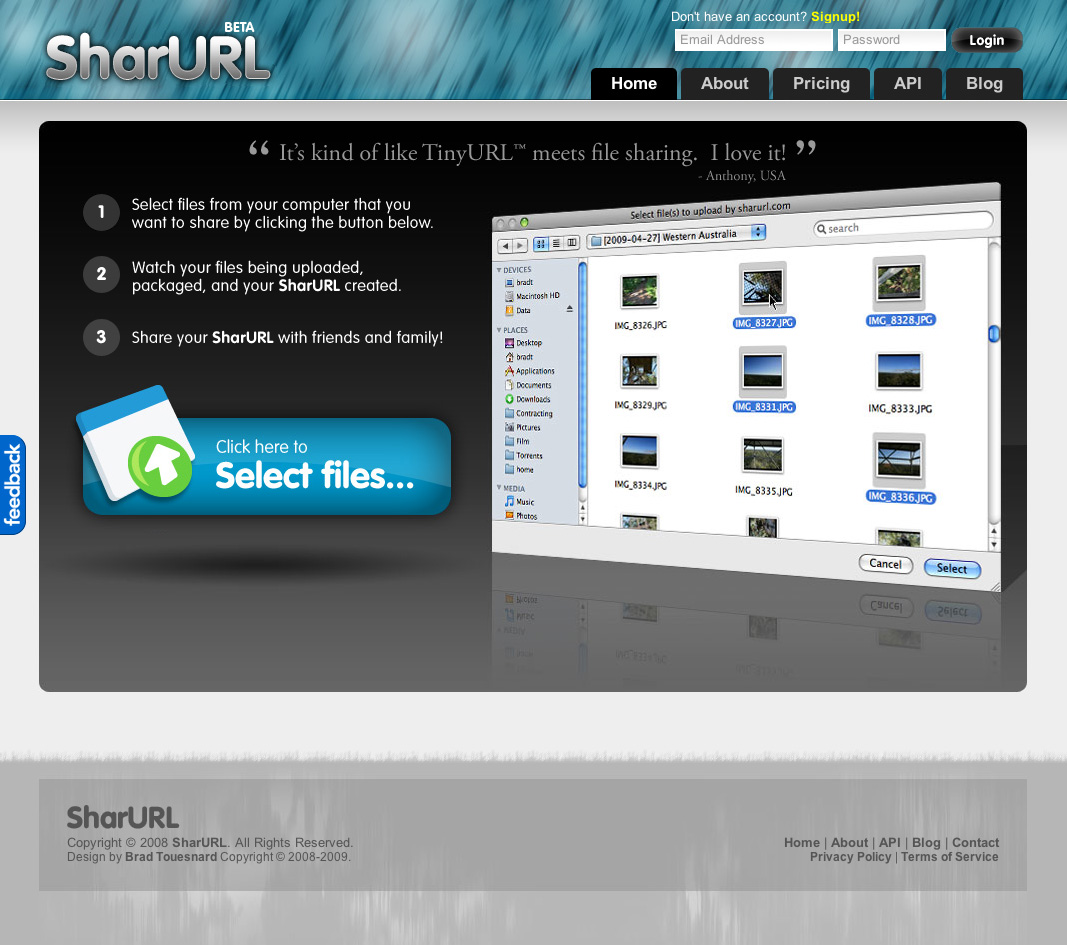Switch the file dialog to column view

(x=572, y=242)
